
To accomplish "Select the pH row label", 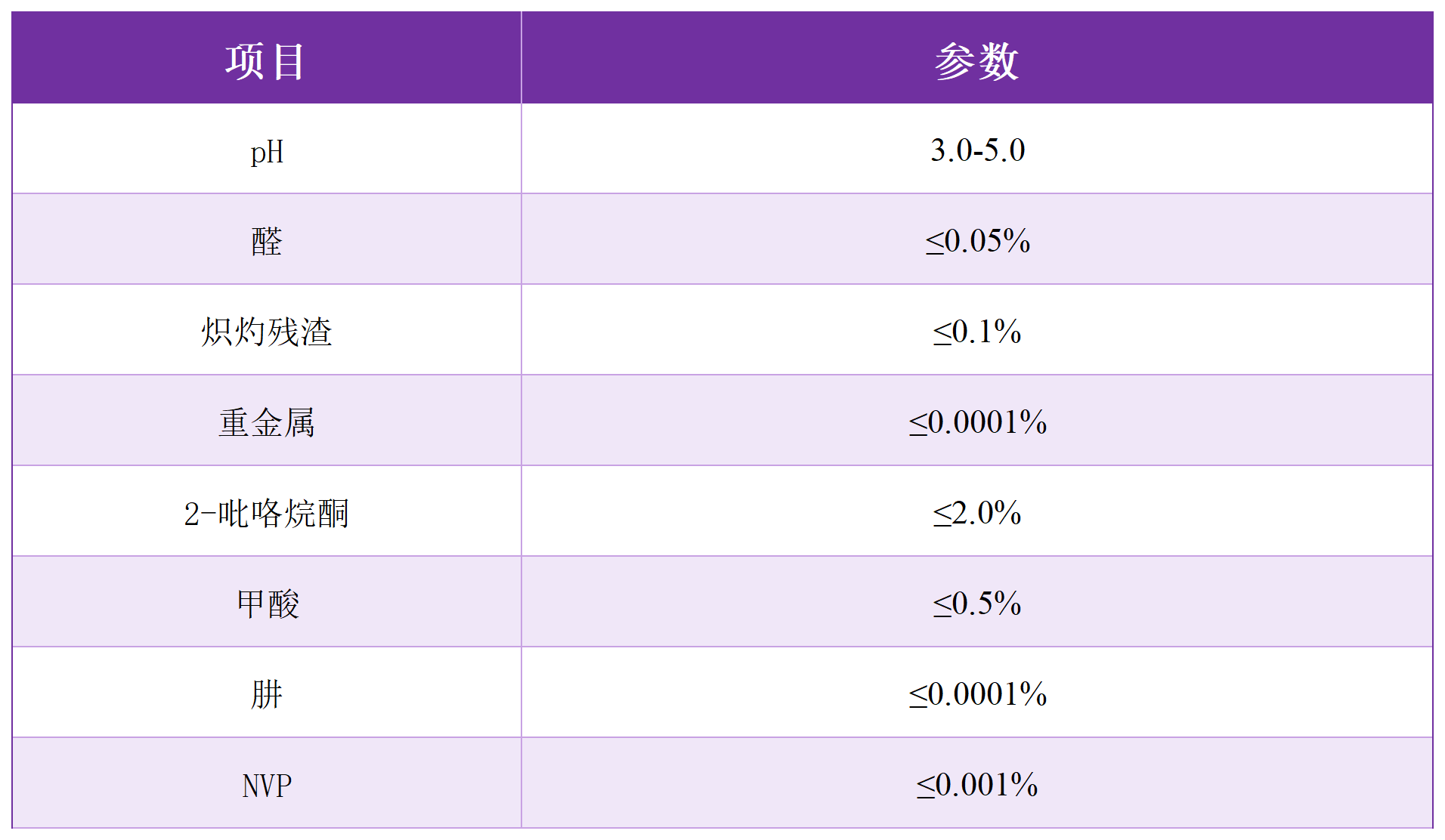I will (x=267, y=152).
